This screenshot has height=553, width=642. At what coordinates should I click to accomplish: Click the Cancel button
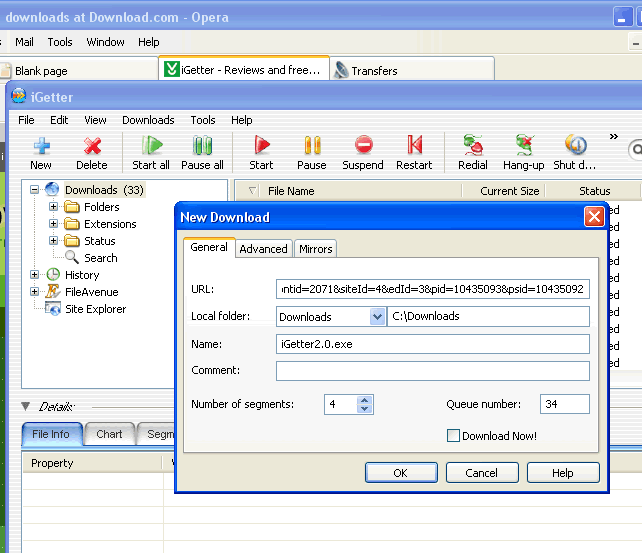[482, 473]
